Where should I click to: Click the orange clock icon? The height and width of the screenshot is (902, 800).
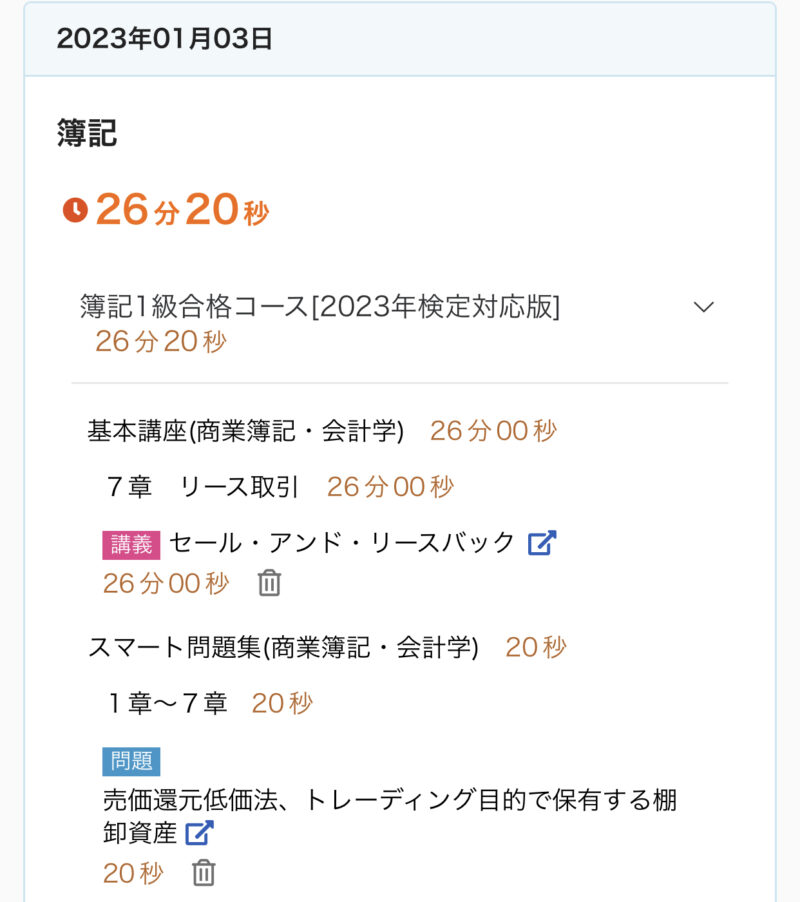[x=75, y=210]
